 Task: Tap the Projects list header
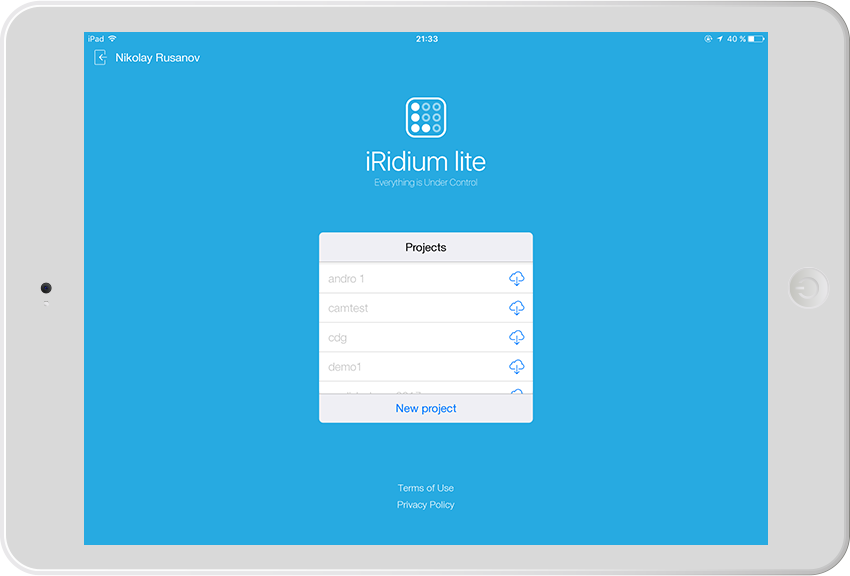(426, 247)
